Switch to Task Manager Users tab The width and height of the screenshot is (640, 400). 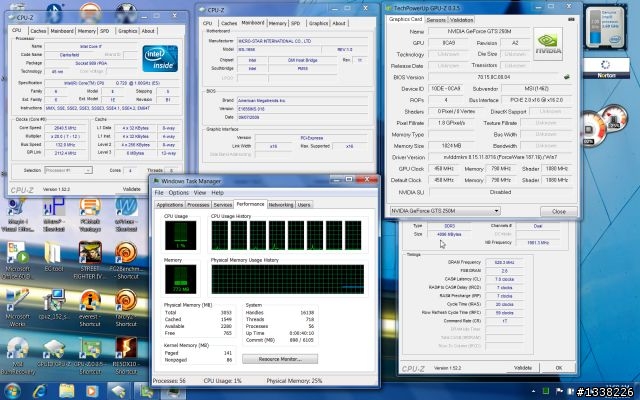coord(304,205)
